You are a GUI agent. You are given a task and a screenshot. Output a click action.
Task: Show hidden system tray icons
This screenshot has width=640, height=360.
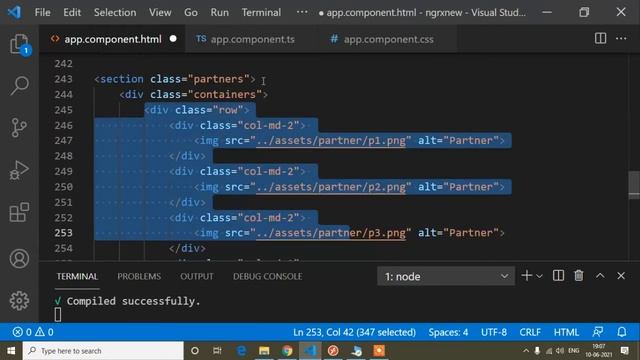(x=526, y=351)
